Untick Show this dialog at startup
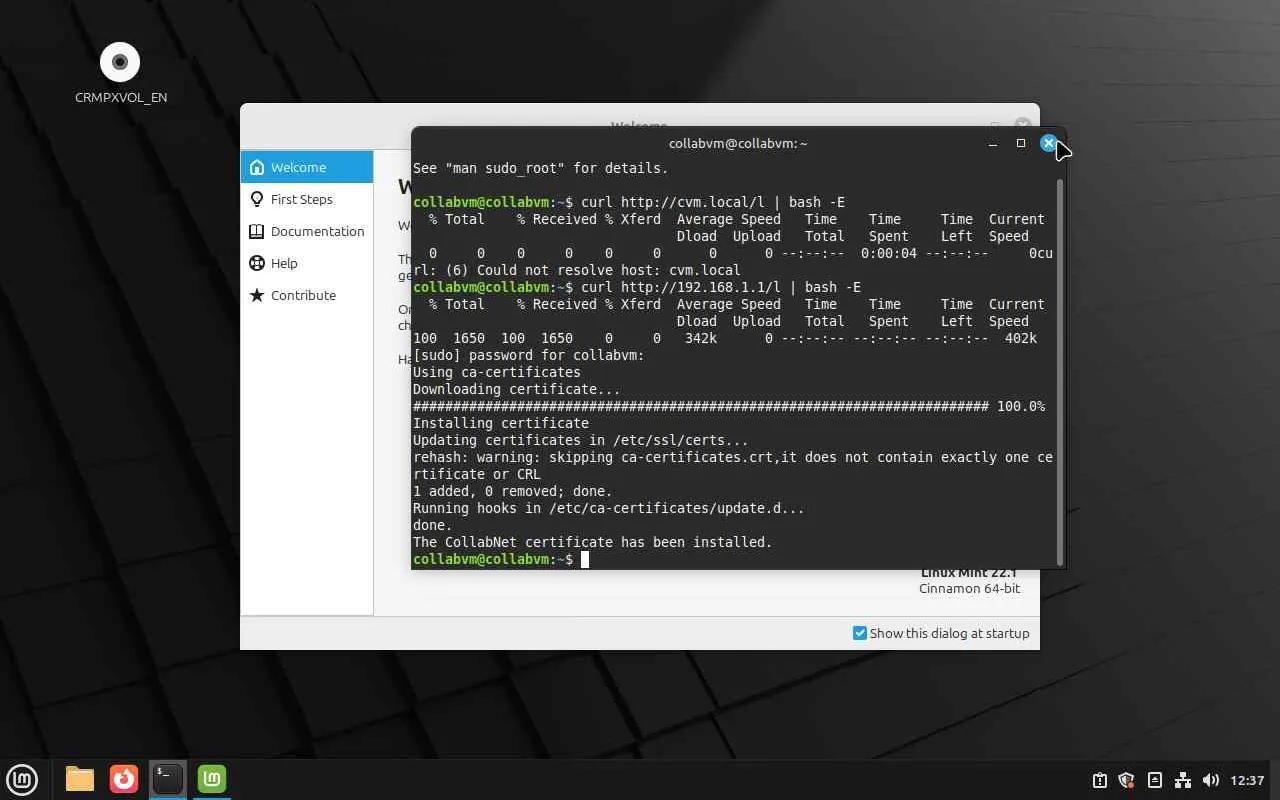1280x800 pixels. [860, 633]
